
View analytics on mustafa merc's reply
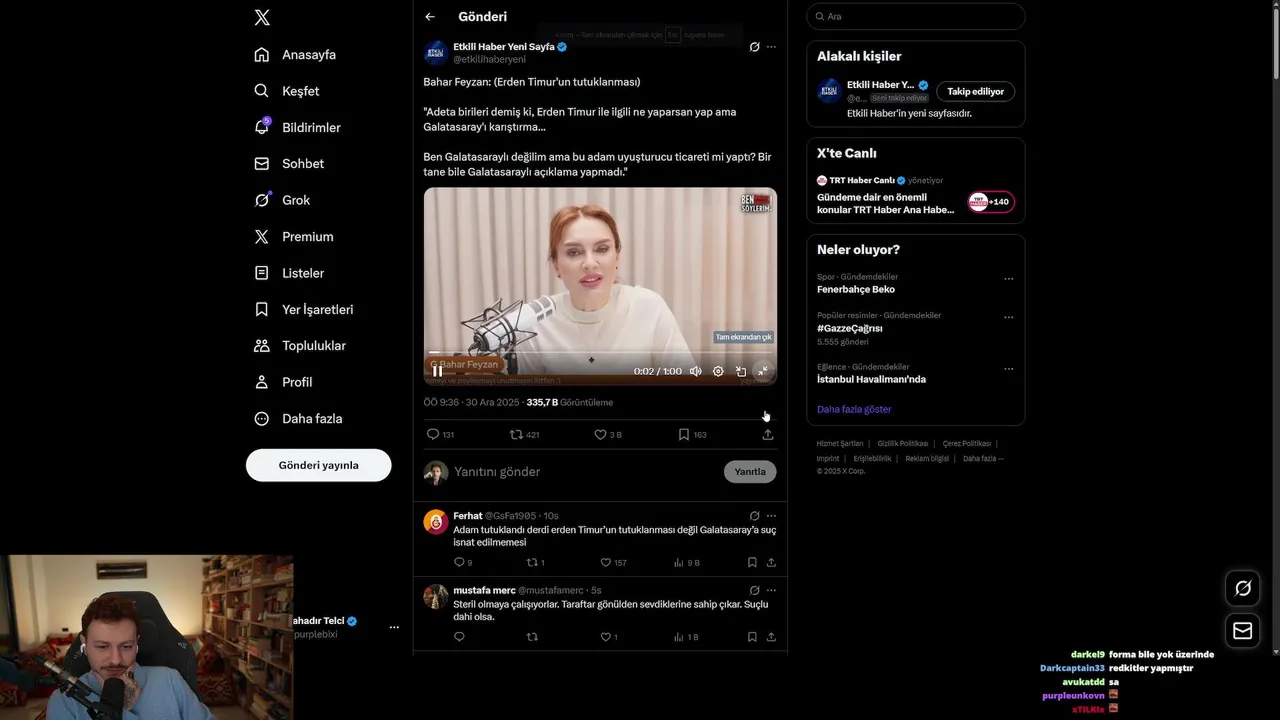point(686,637)
